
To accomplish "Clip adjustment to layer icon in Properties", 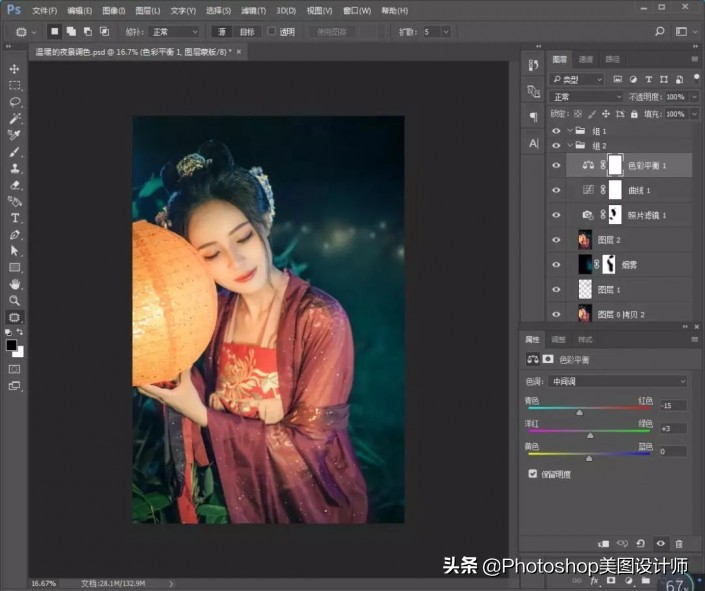I will click(603, 544).
